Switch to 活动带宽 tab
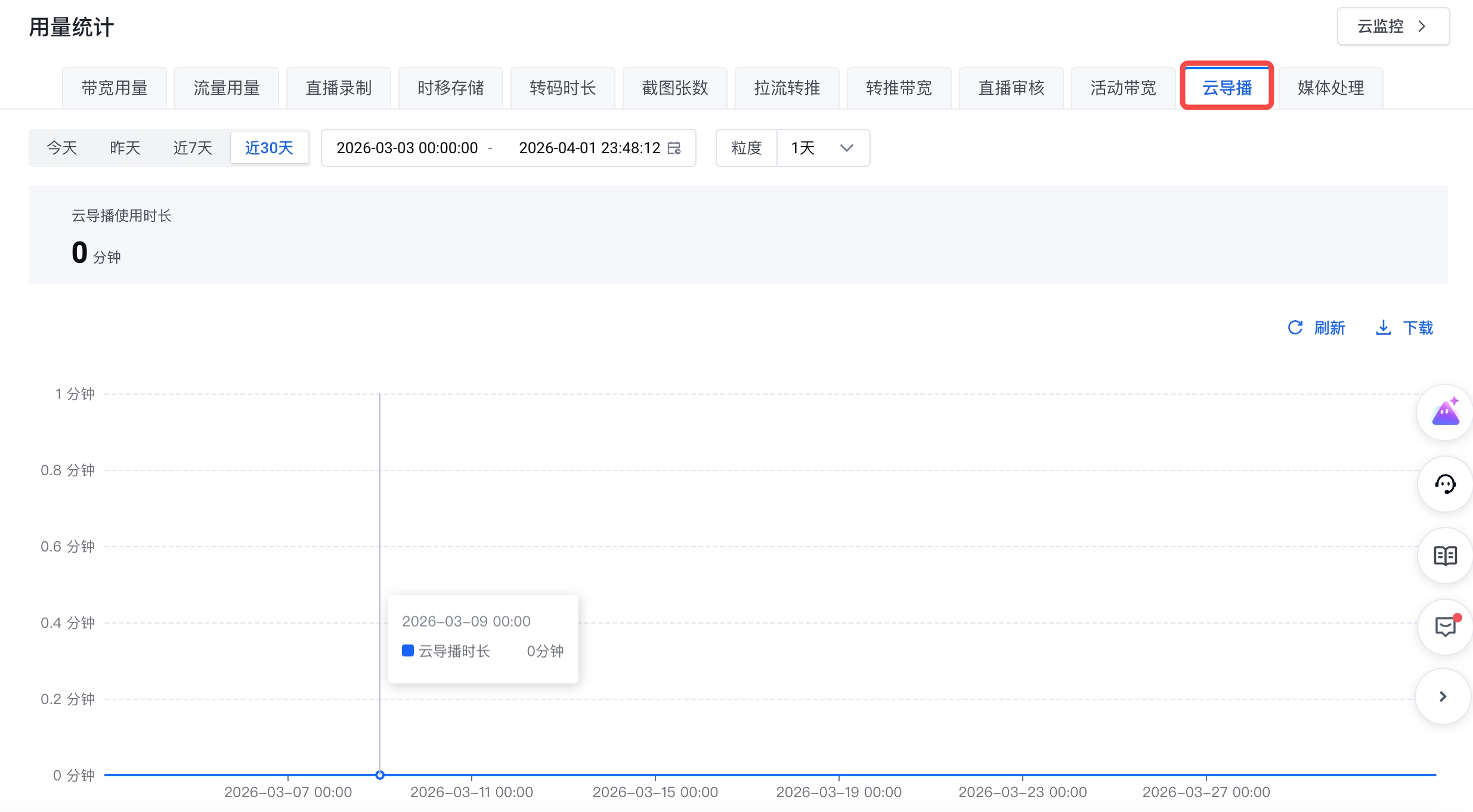1473x812 pixels. coord(1124,88)
